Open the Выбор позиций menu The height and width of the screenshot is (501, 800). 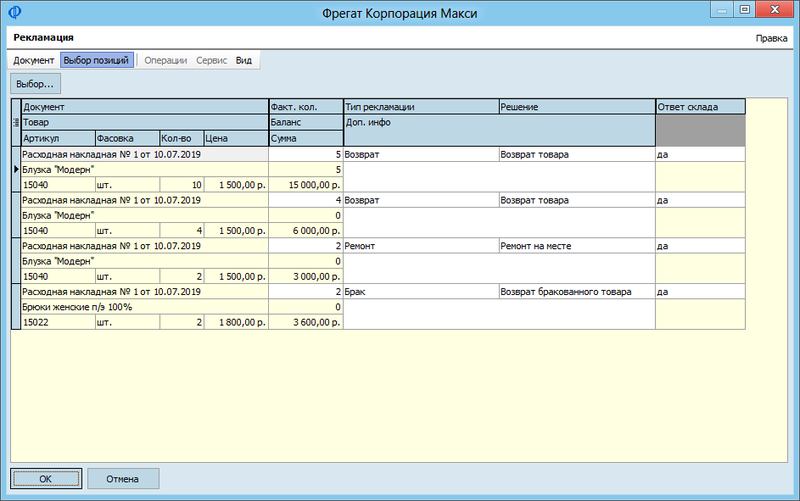click(x=96, y=60)
